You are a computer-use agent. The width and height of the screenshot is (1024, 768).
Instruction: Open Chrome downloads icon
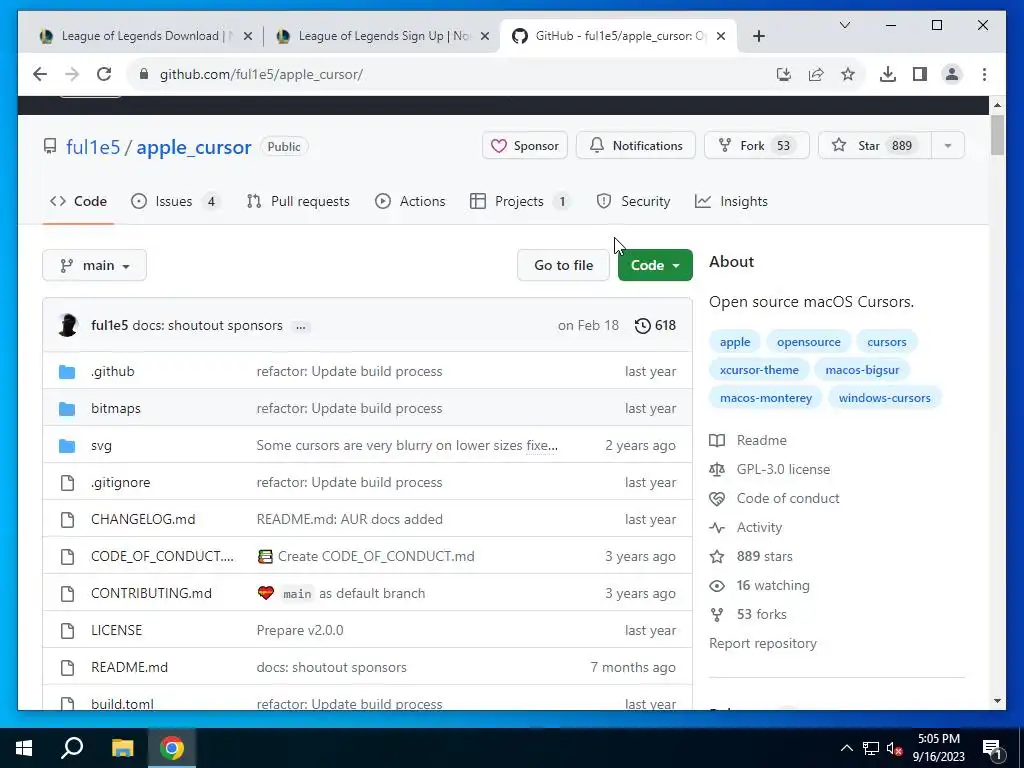click(888, 74)
